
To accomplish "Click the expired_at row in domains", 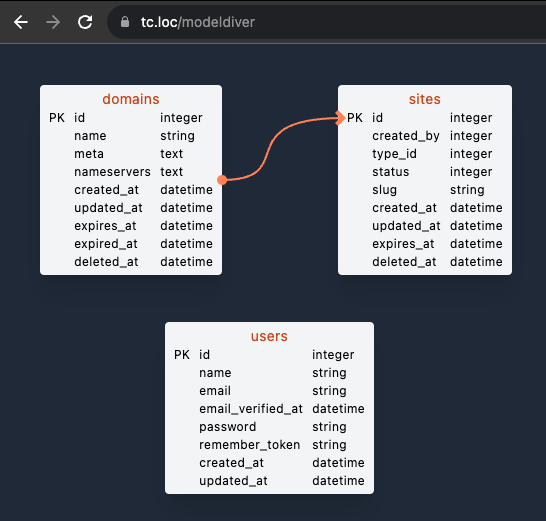I will [131, 244].
